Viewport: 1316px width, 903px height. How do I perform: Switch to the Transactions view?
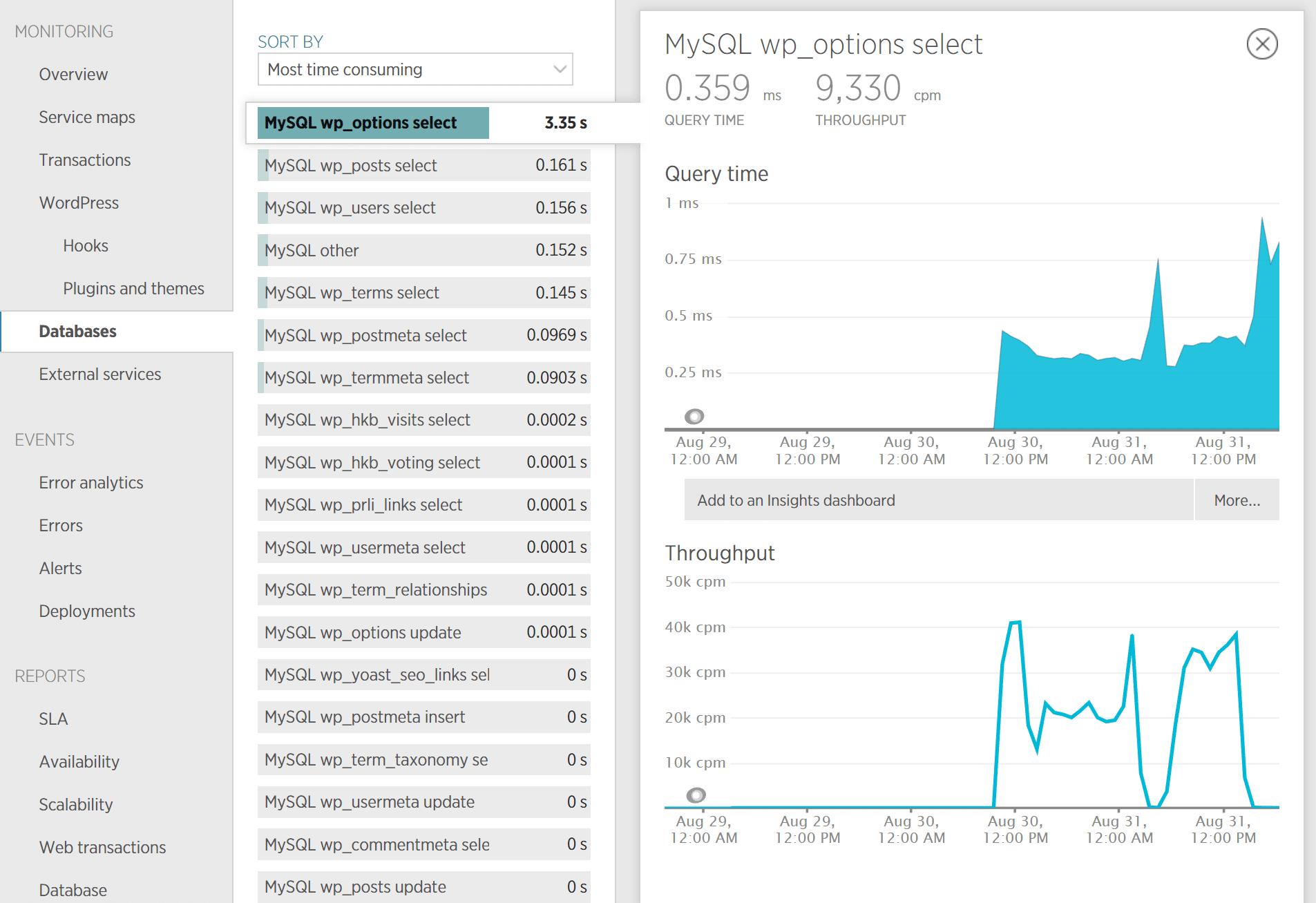click(84, 160)
